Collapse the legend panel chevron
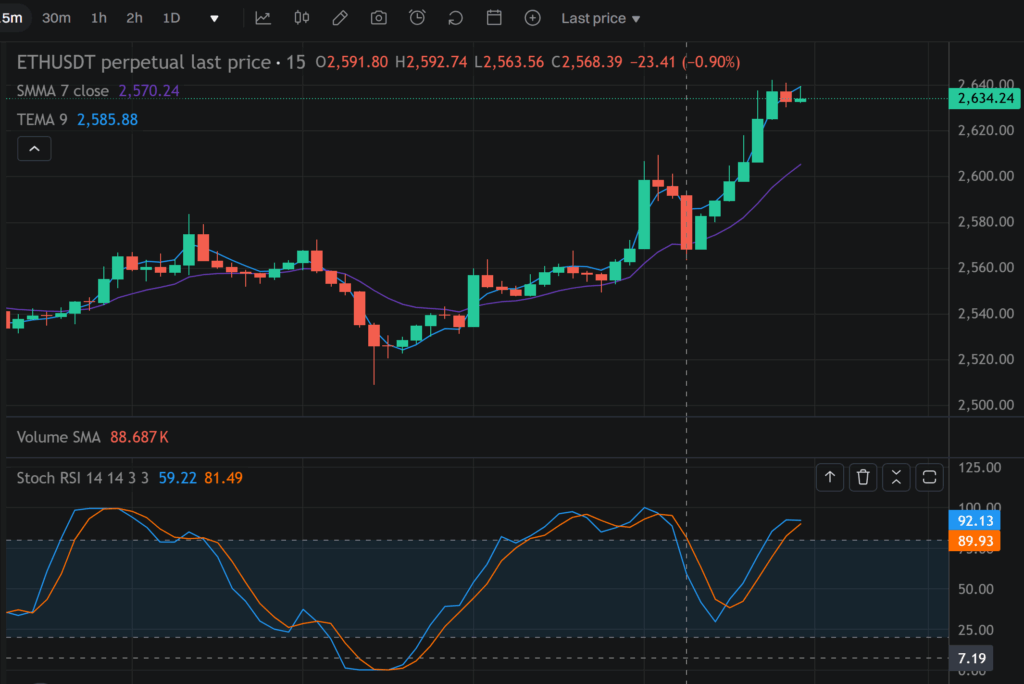 [34, 148]
